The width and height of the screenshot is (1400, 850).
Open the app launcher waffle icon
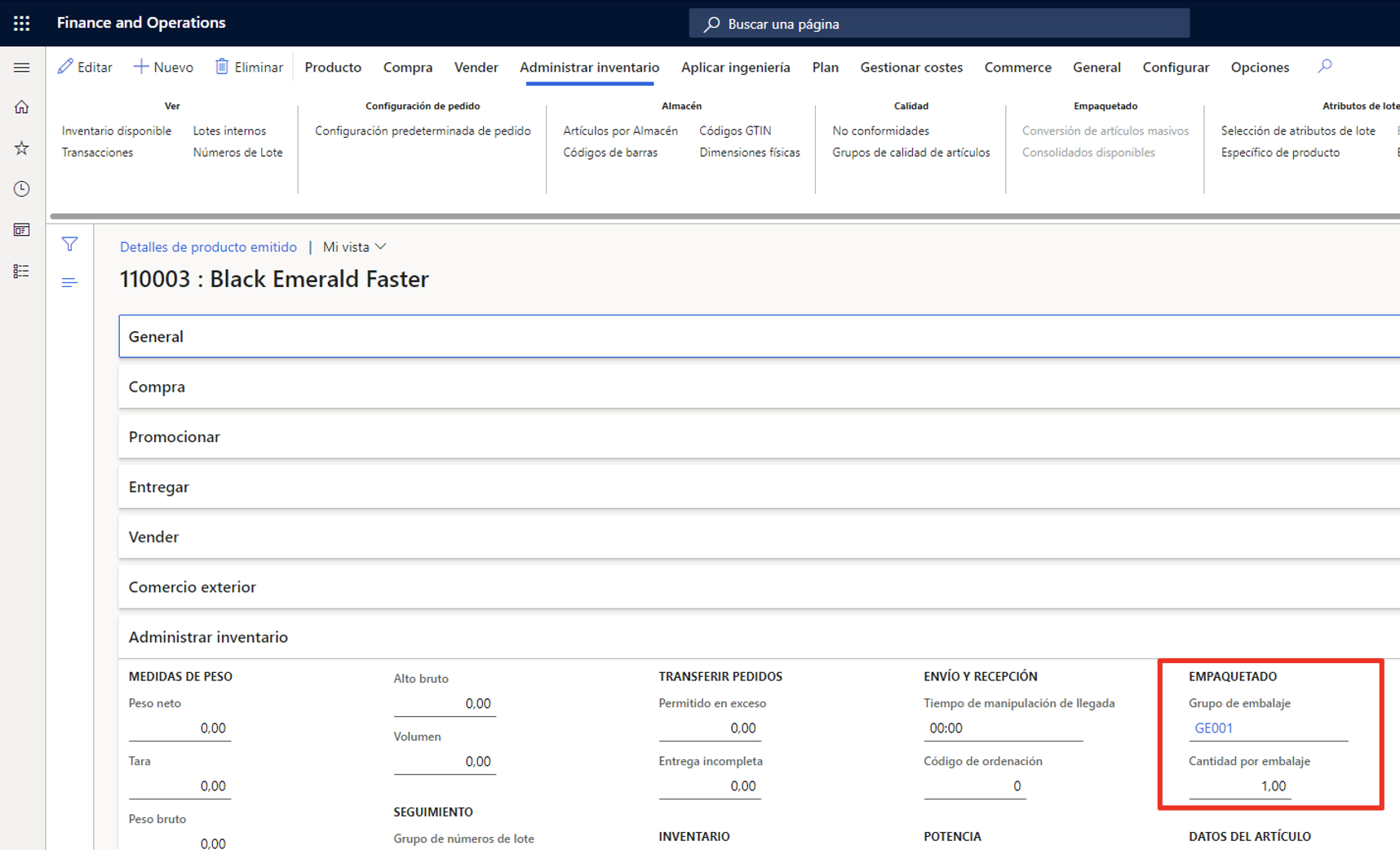pyautogui.click(x=22, y=23)
